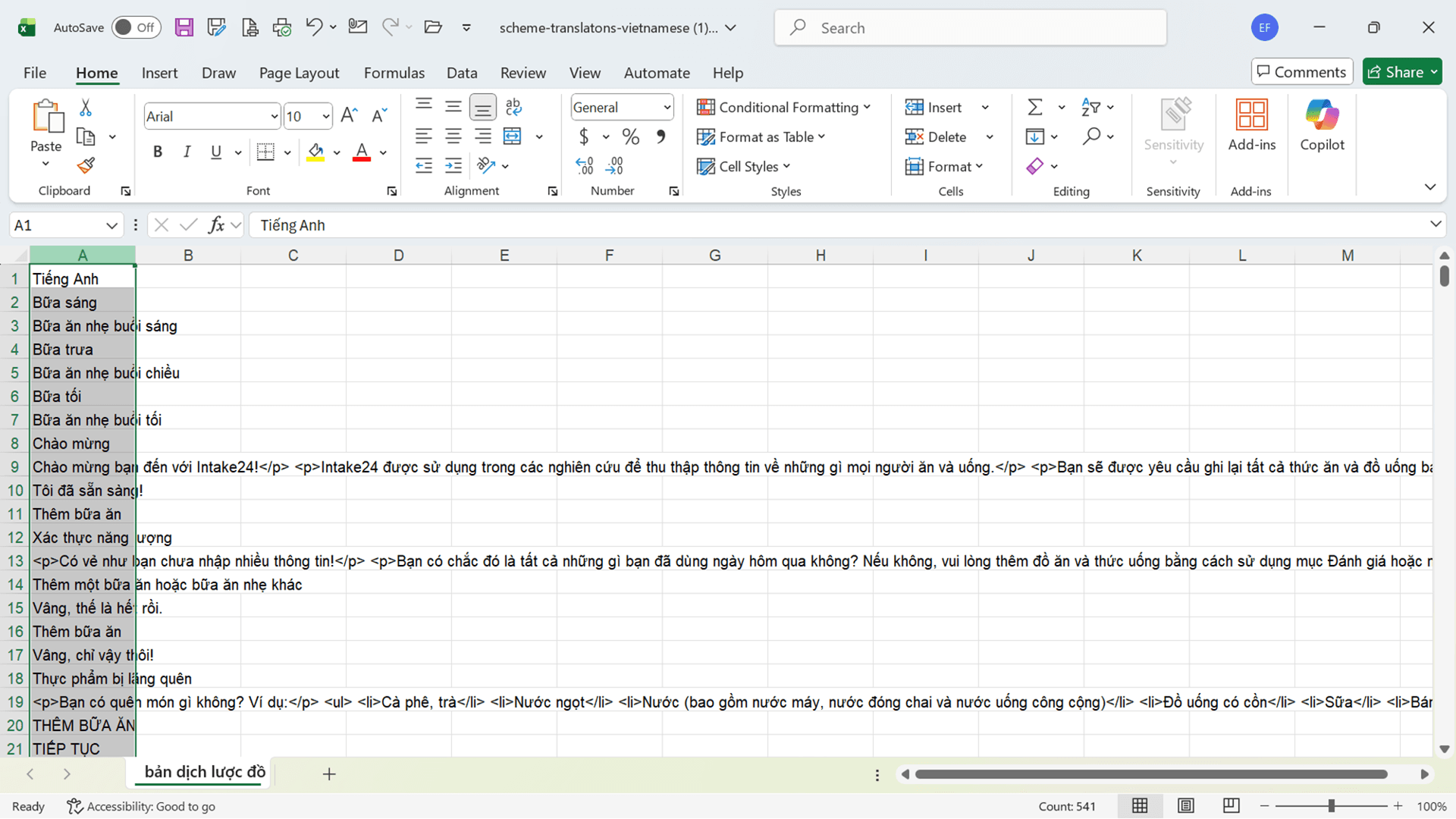
Task: Click the Save icon in title bar
Action: pos(184,28)
